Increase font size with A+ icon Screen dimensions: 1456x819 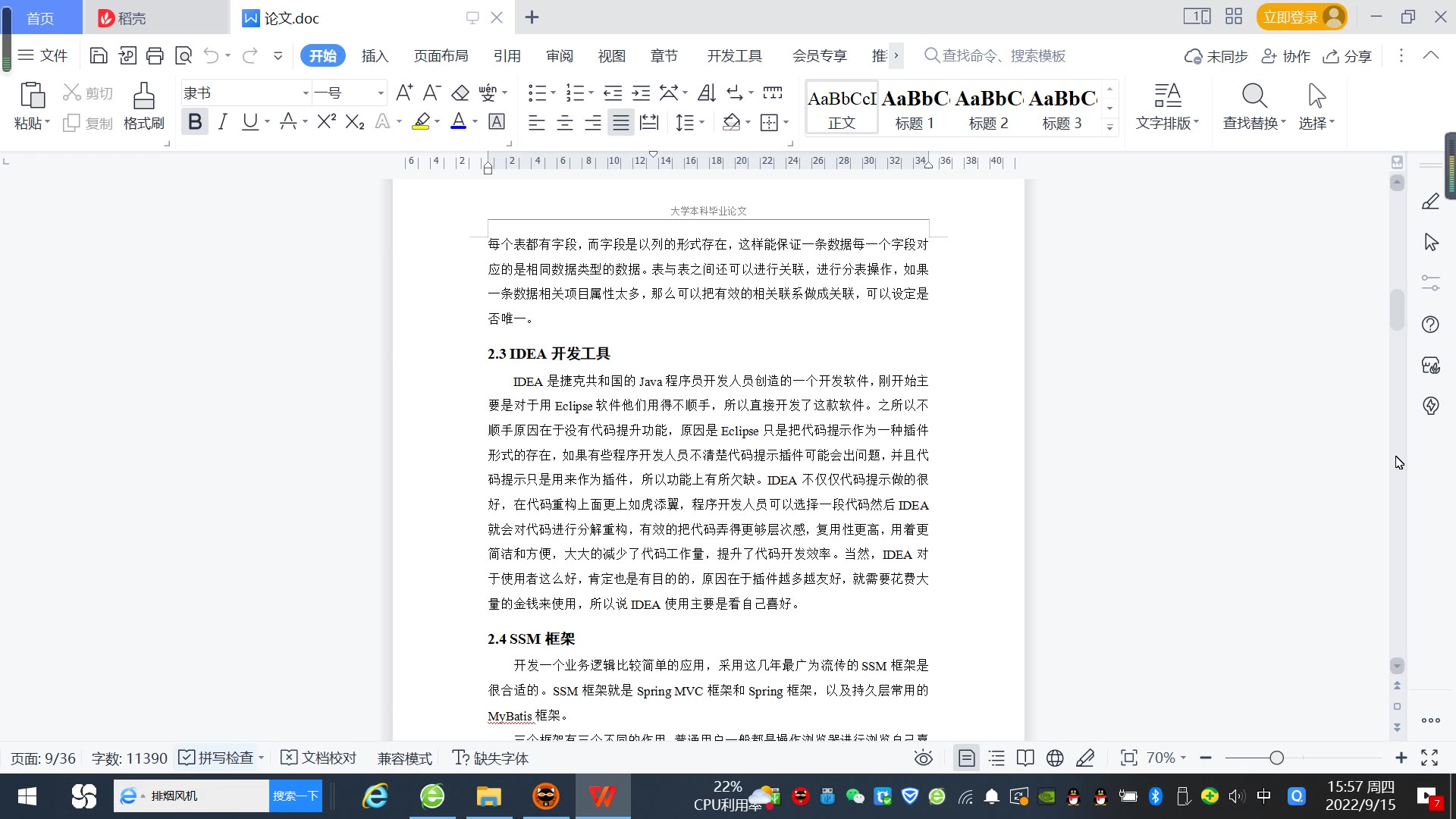(x=404, y=93)
